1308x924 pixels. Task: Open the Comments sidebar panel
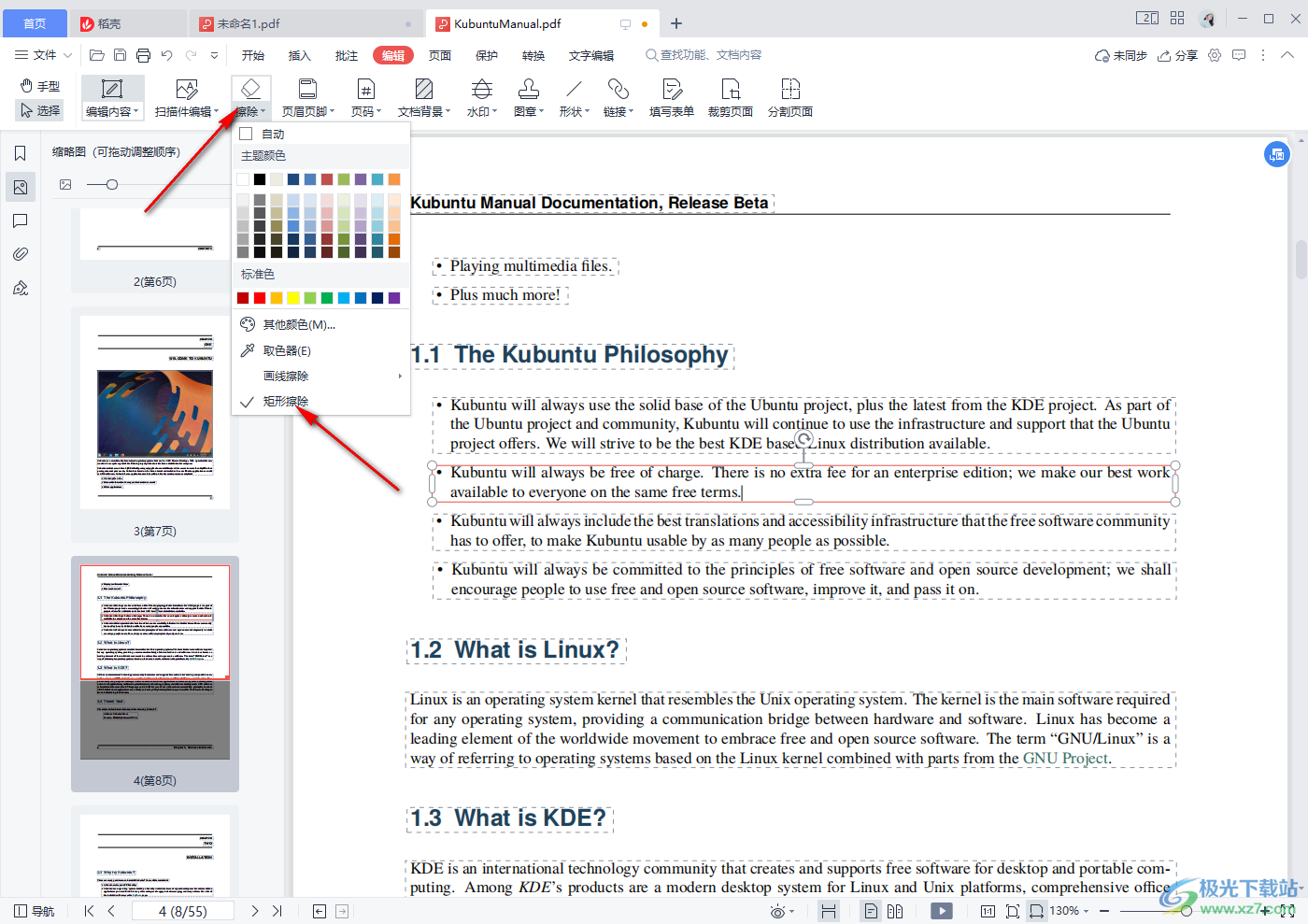[21, 221]
